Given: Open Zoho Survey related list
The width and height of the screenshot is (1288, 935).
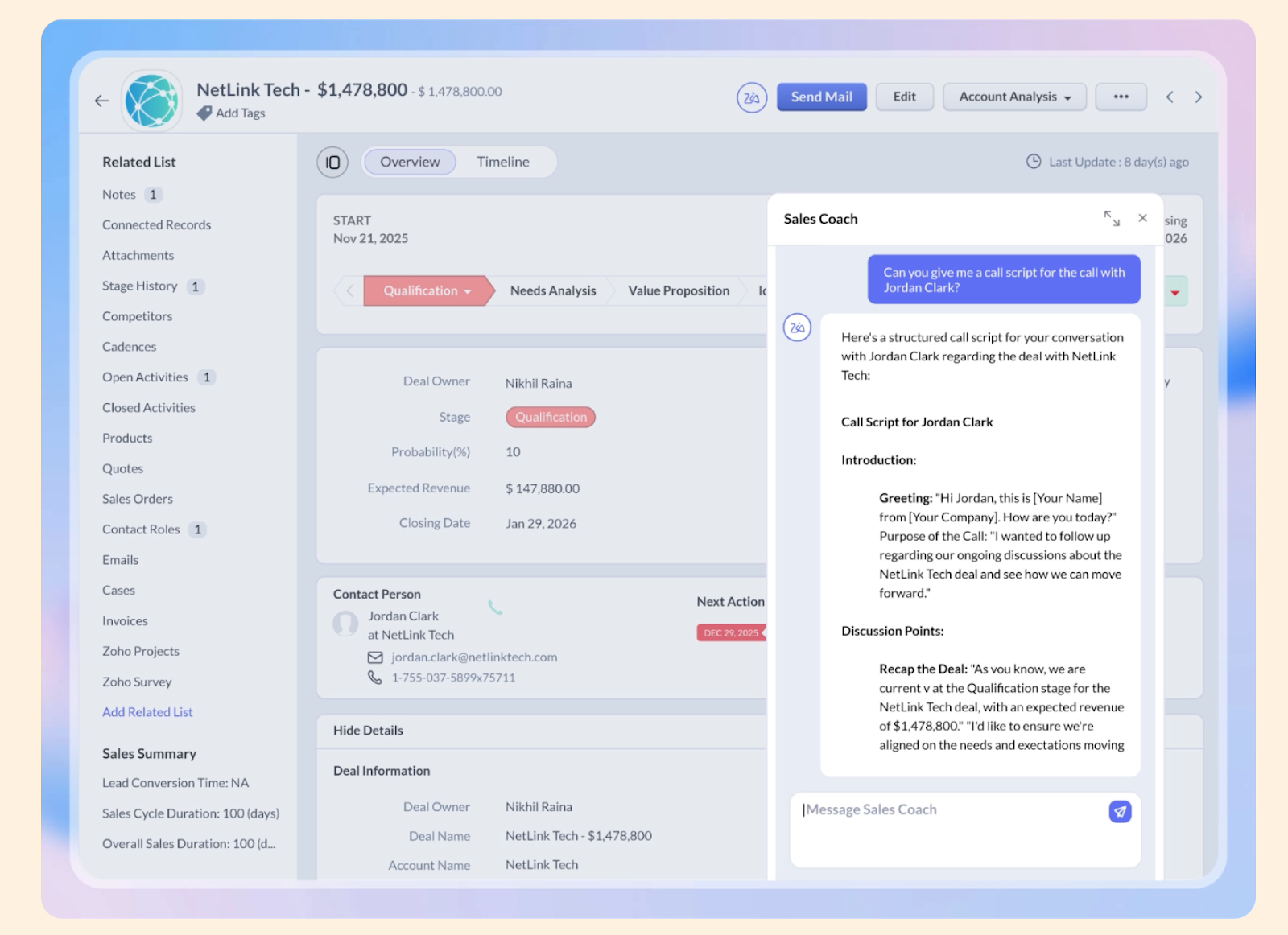Looking at the screenshot, I should pos(137,682).
